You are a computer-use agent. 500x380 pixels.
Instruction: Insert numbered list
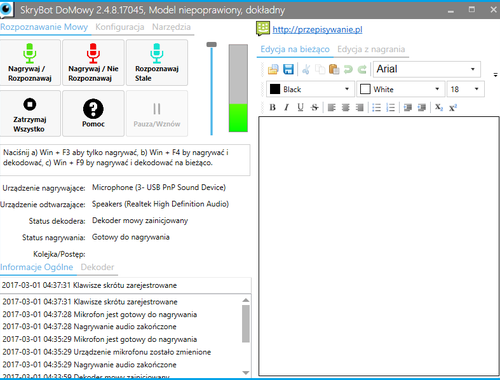(390, 107)
